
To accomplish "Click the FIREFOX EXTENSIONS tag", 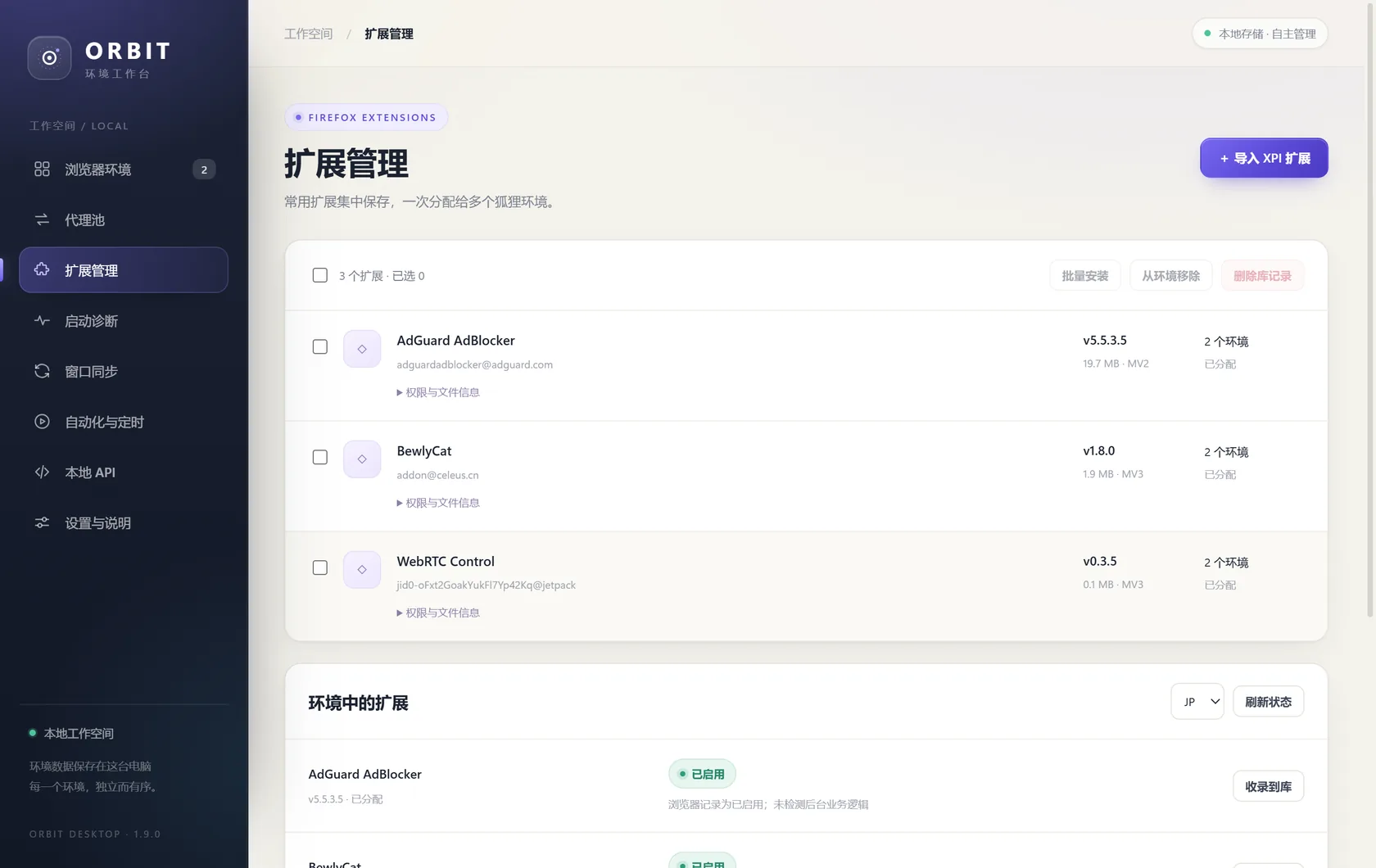I will click(366, 117).
